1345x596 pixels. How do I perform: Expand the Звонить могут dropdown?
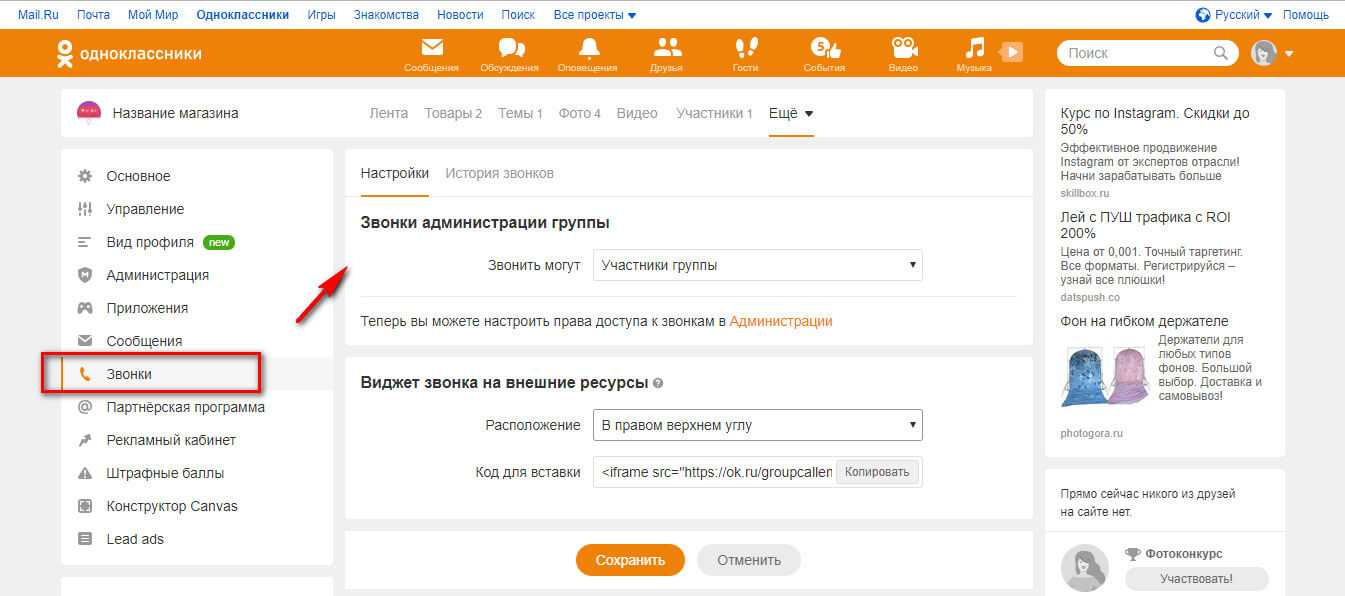[757, 265]
